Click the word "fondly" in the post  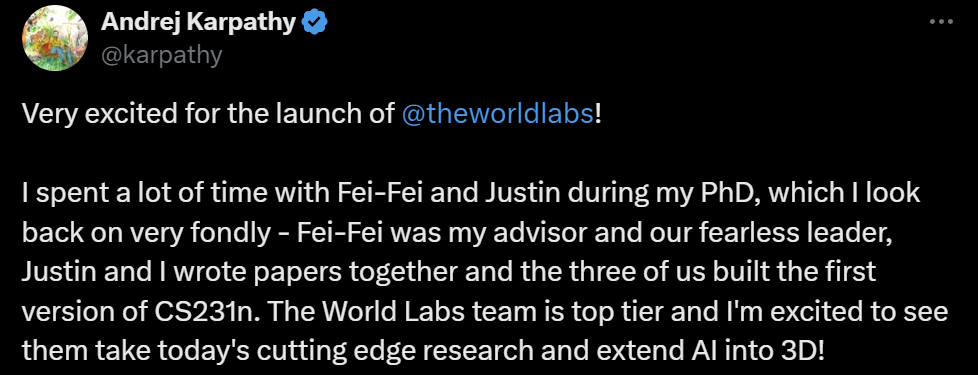[x=241, y=233]
